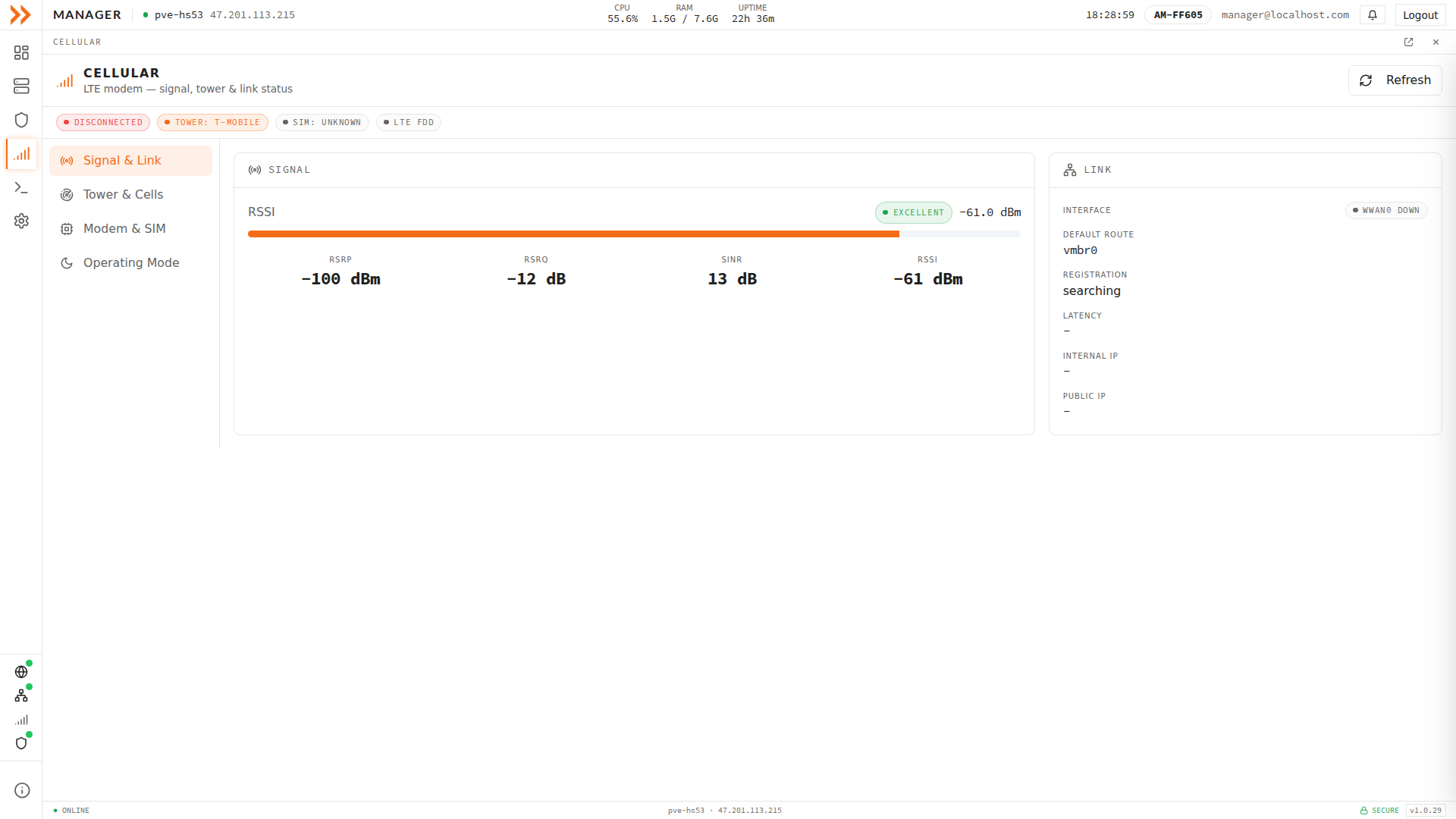
Task: Click the RSRP -100 dBm value
Action: (340, 279)
